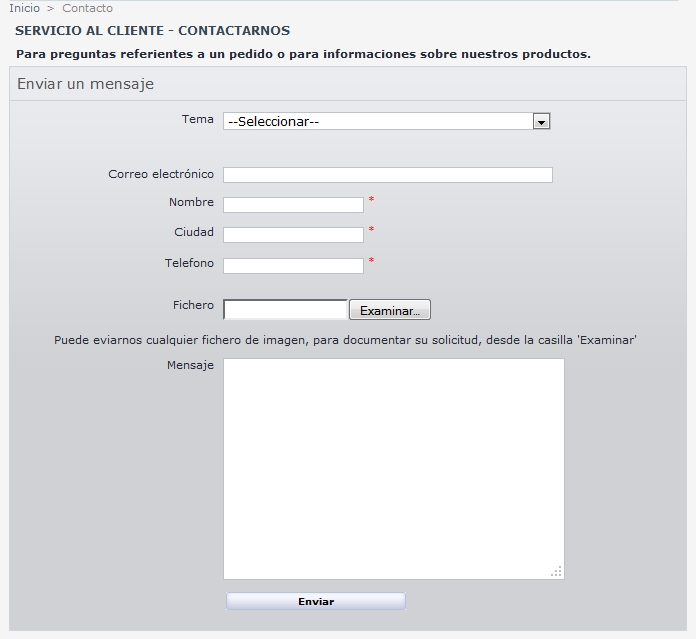This screenshot has width=696, height=639.
Task: Click the 'SERVICIO AL CLIENTE - CONTACTARNOS' title
Action: point(153,31)
